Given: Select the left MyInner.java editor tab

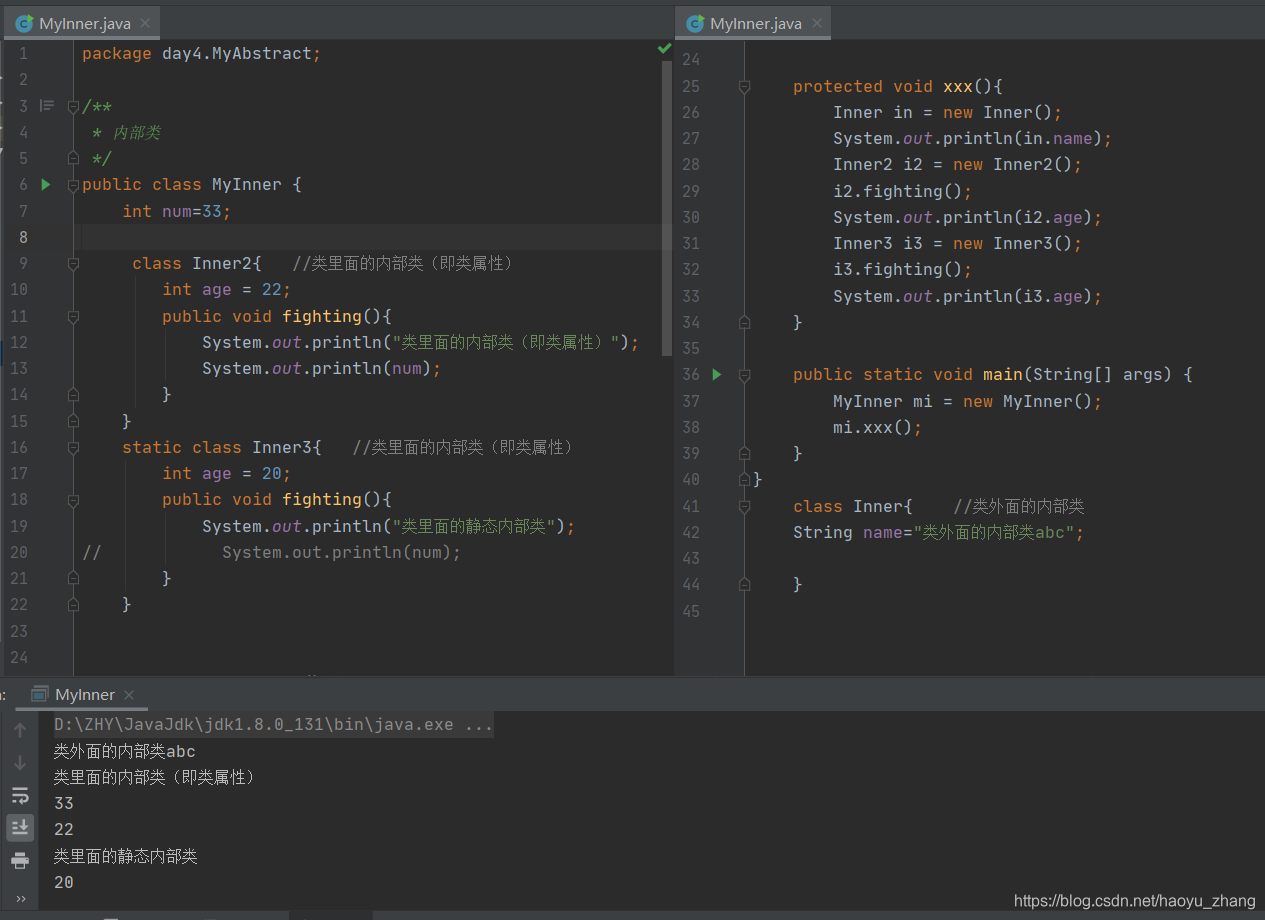Looking at the screenshot, I should [x=80, y=23].
